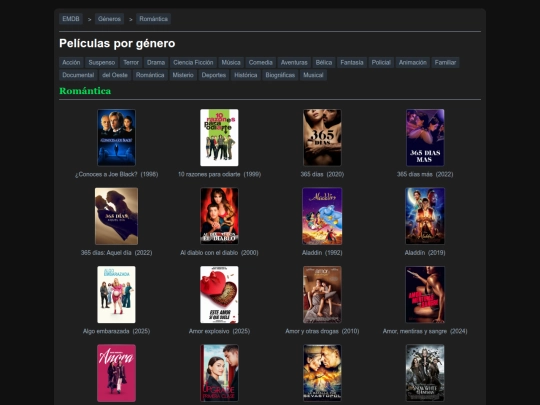Pick the Bélica genre tag
Image resolution: width=540 pixels, height=405 pixels.
tap(324, 62)
